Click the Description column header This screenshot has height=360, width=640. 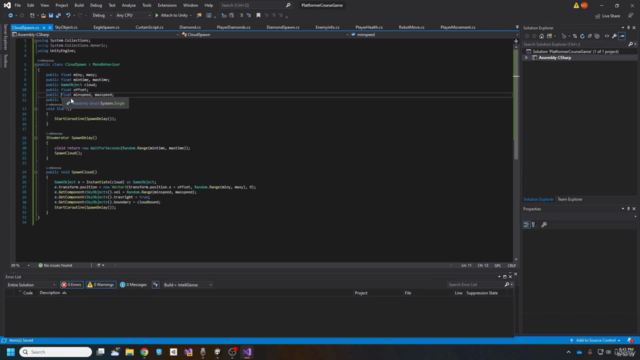50,293
